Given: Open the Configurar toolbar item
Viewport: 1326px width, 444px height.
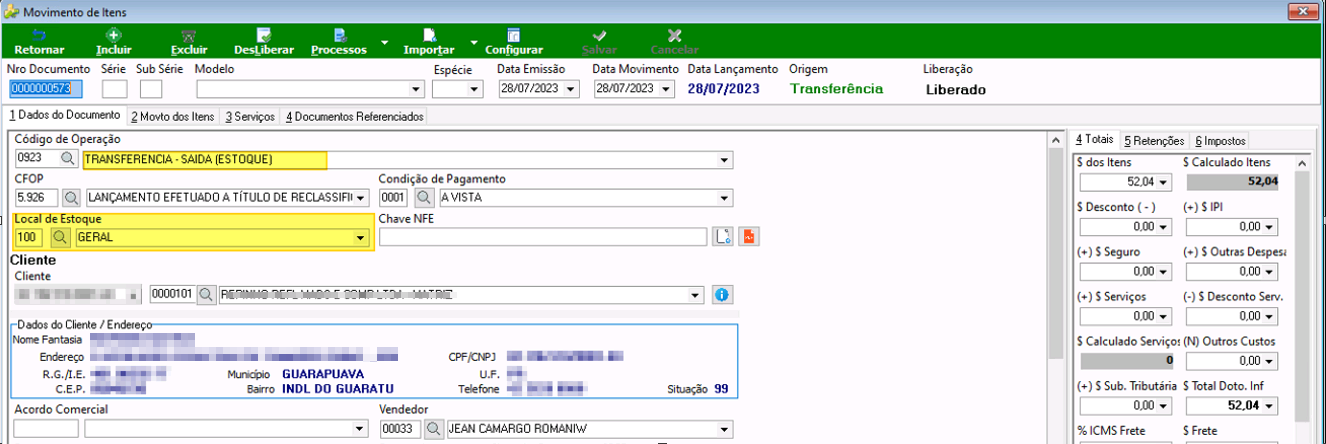Looking at the screenshot, I should [x=514, y=41].
